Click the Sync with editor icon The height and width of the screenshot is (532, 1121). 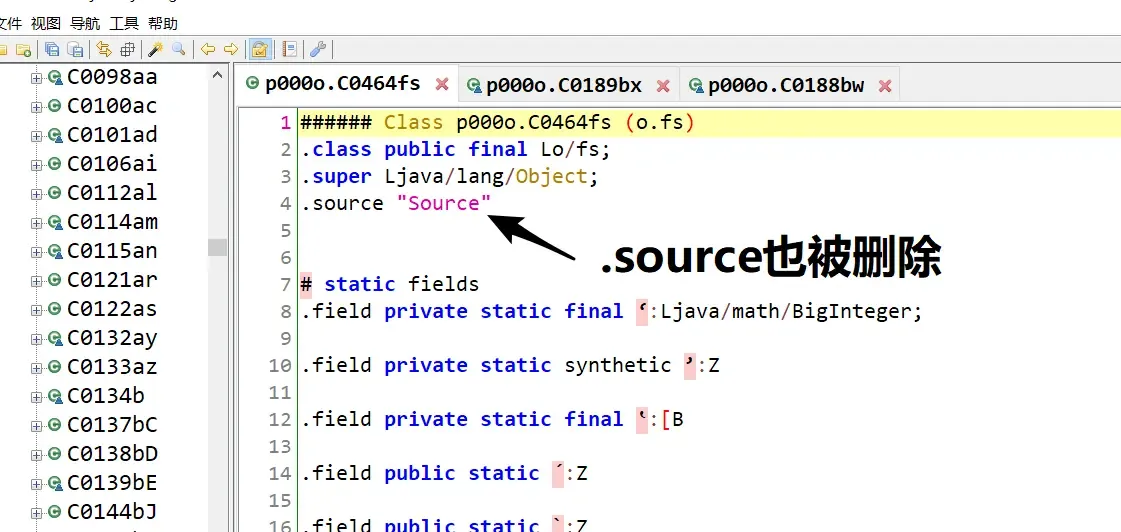click(x=104, y=49)
